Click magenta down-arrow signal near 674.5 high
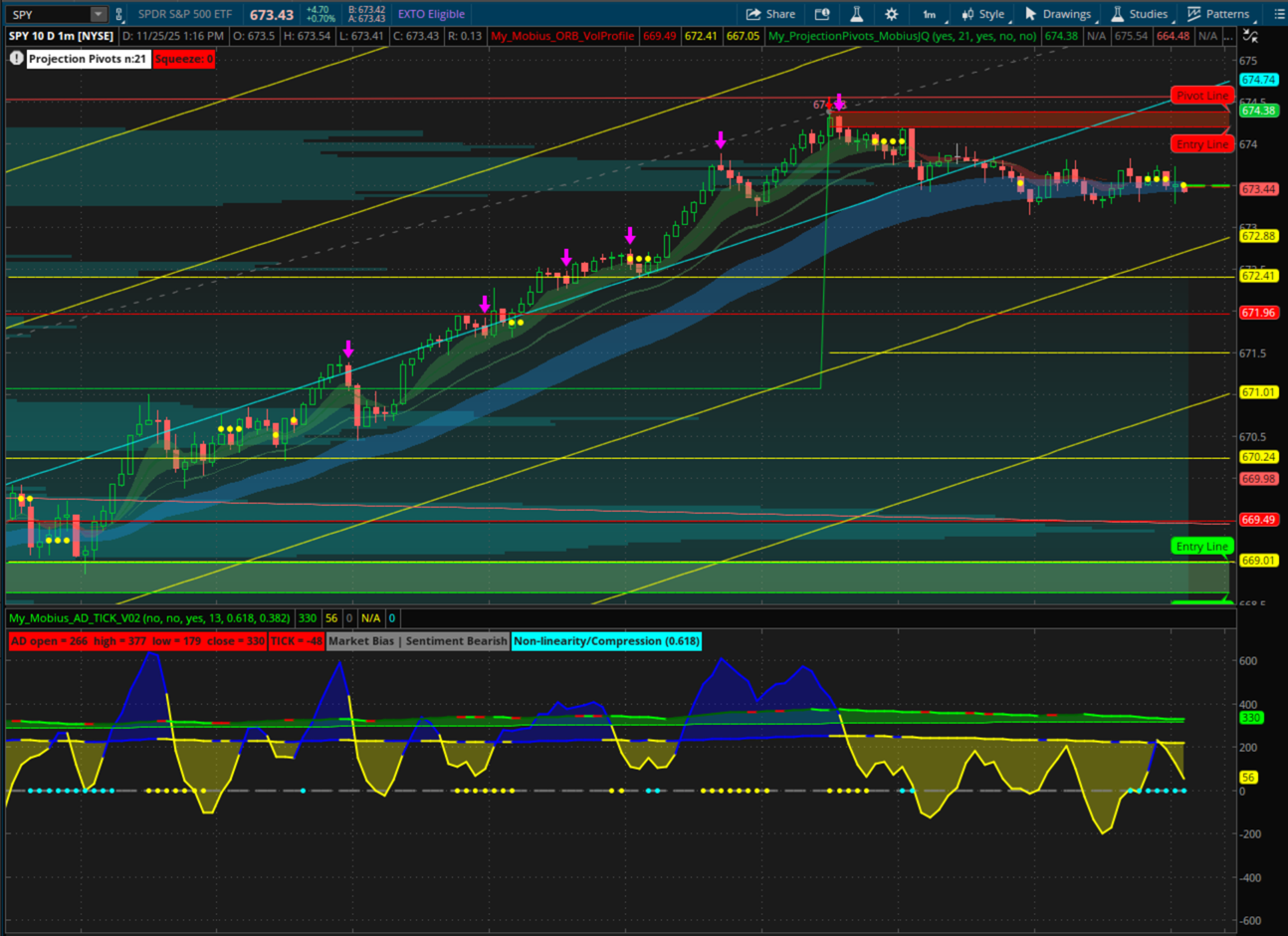The image size is (1288, 936). pyautogui.click(x=839, y=102)
